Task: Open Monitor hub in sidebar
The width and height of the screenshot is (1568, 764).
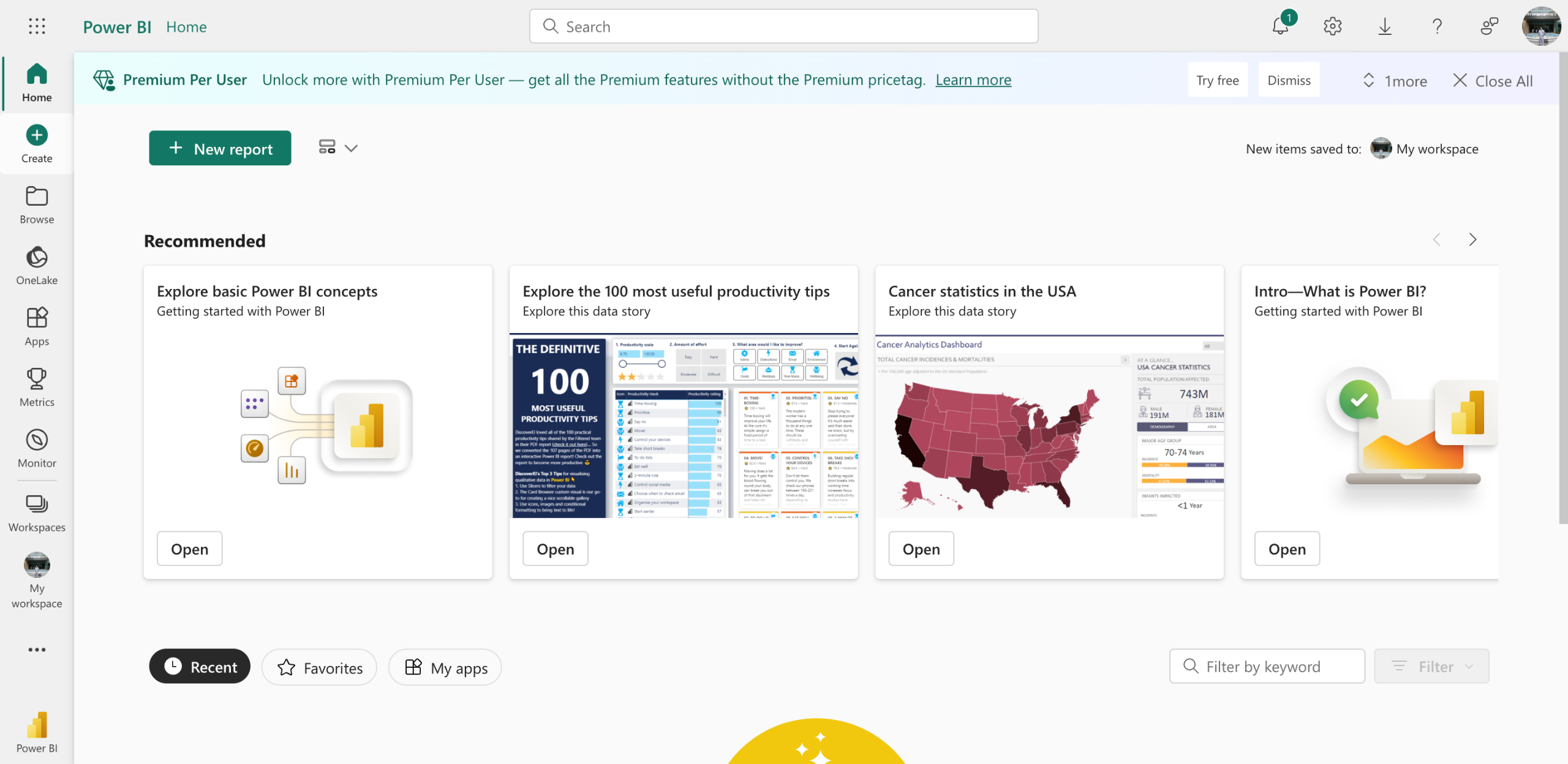Action: click(37, 449)
